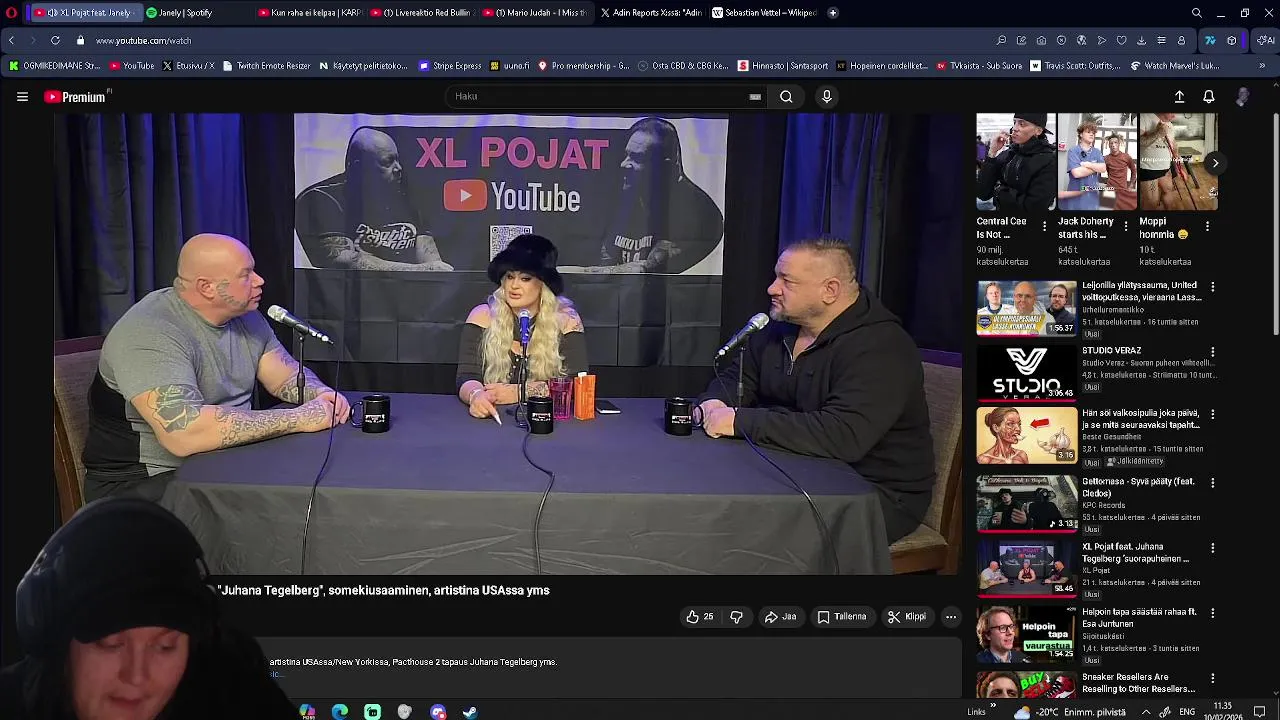The image size is (1280, 720).
Task: Open the snapshot camera toolbar icon
Action: pos(1041,40)
